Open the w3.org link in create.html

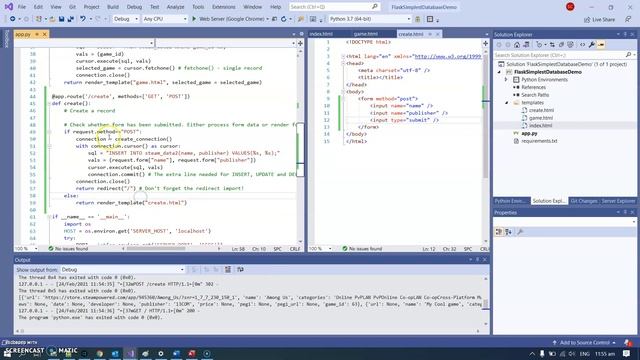coord(448,56)
